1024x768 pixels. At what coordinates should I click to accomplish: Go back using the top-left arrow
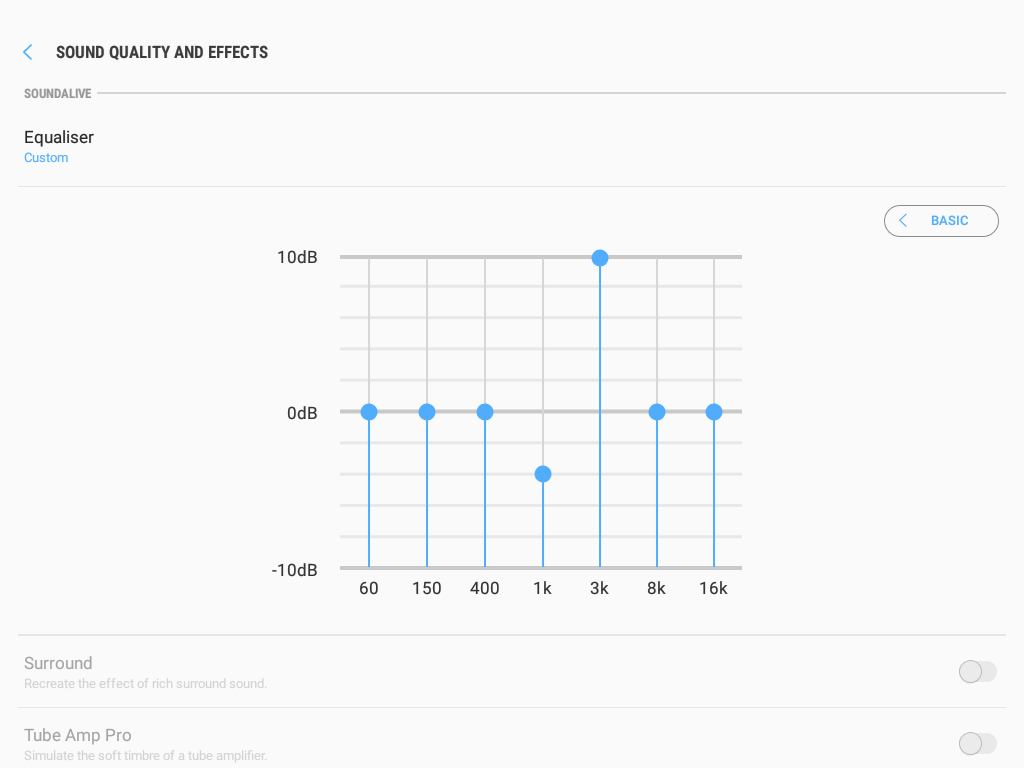[x=27, y=52]
